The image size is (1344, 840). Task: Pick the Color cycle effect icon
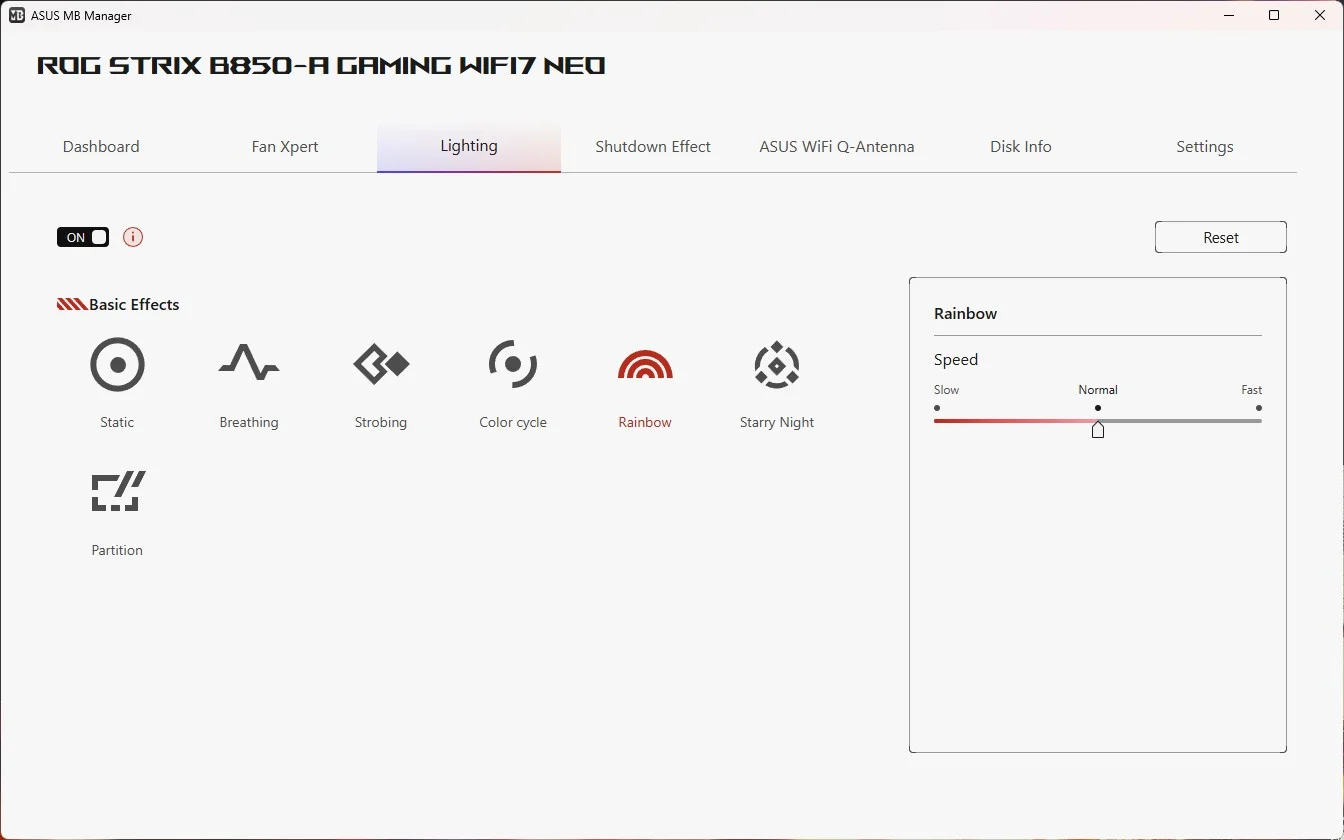pyautogui.click(x=513, y=365)
